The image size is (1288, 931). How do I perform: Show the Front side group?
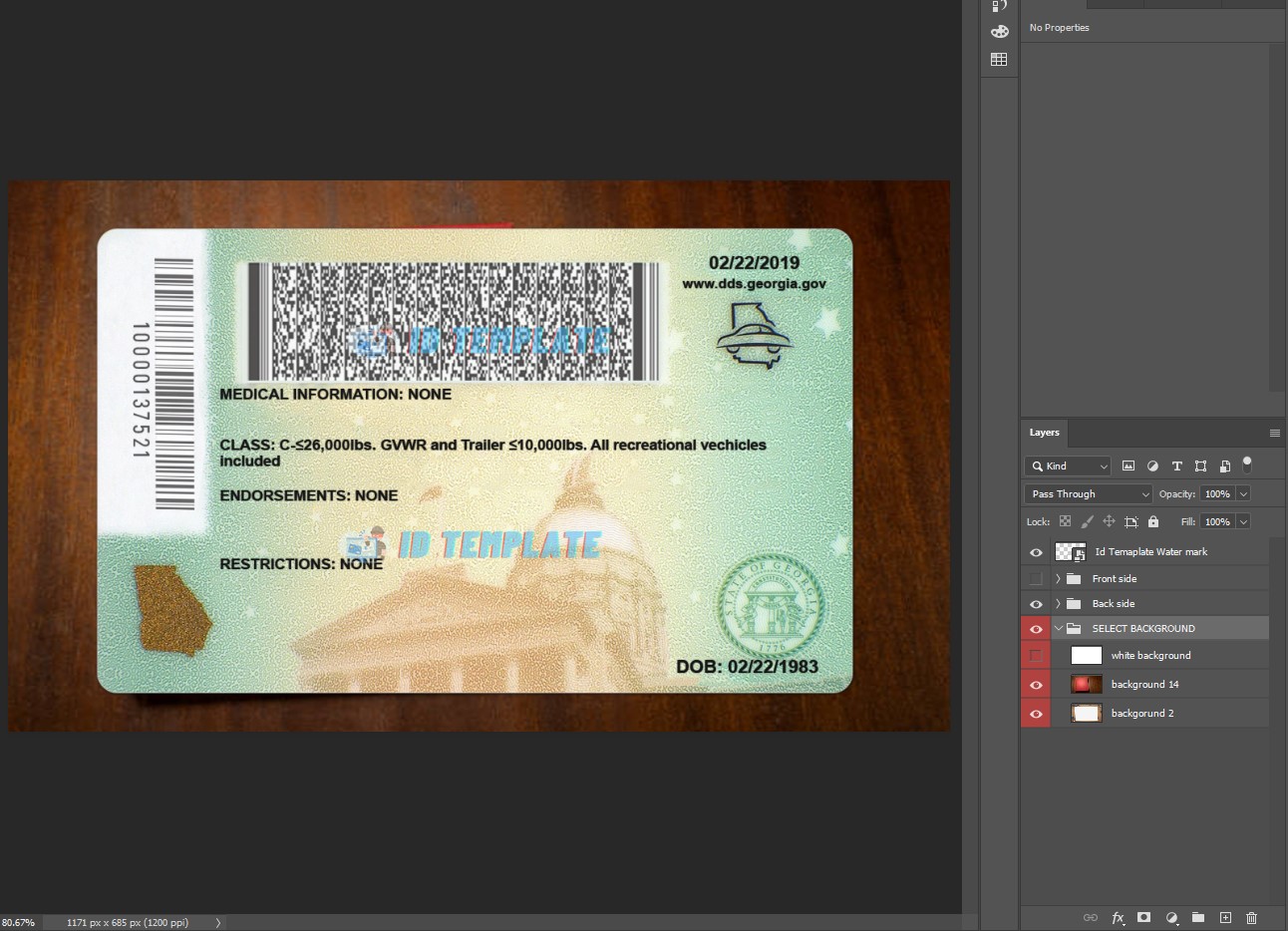tap(1036, 578)
